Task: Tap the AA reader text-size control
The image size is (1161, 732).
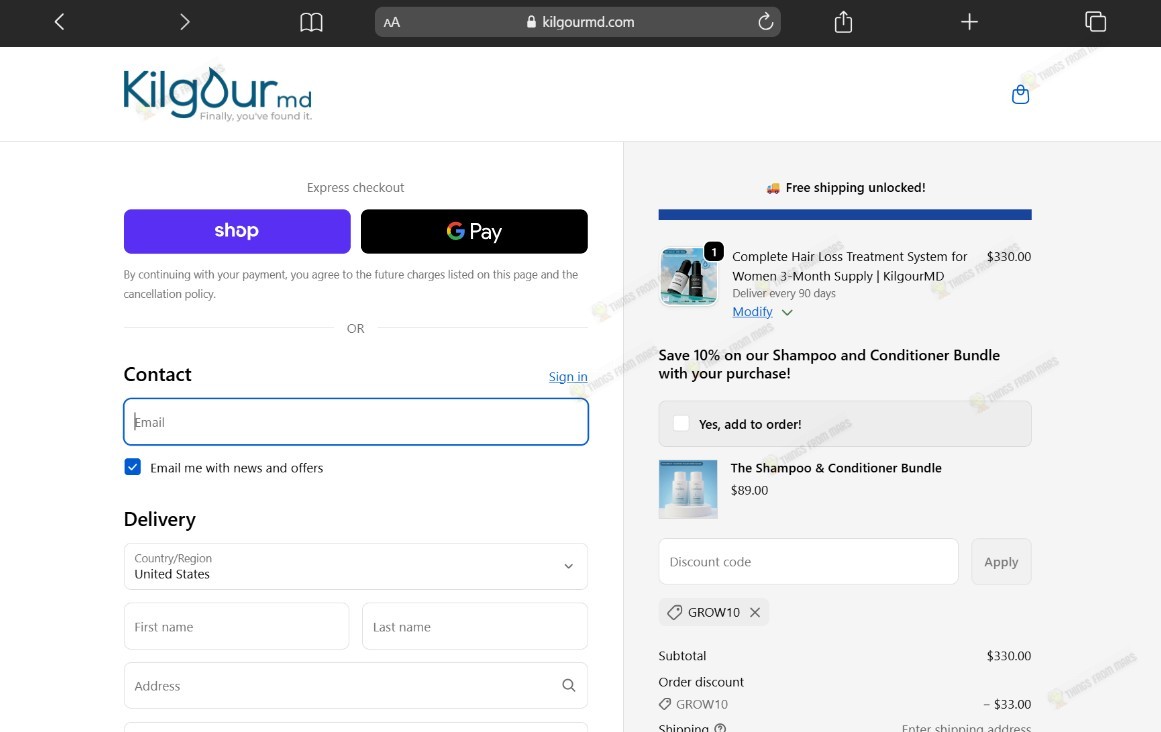Action: (392, 22)
